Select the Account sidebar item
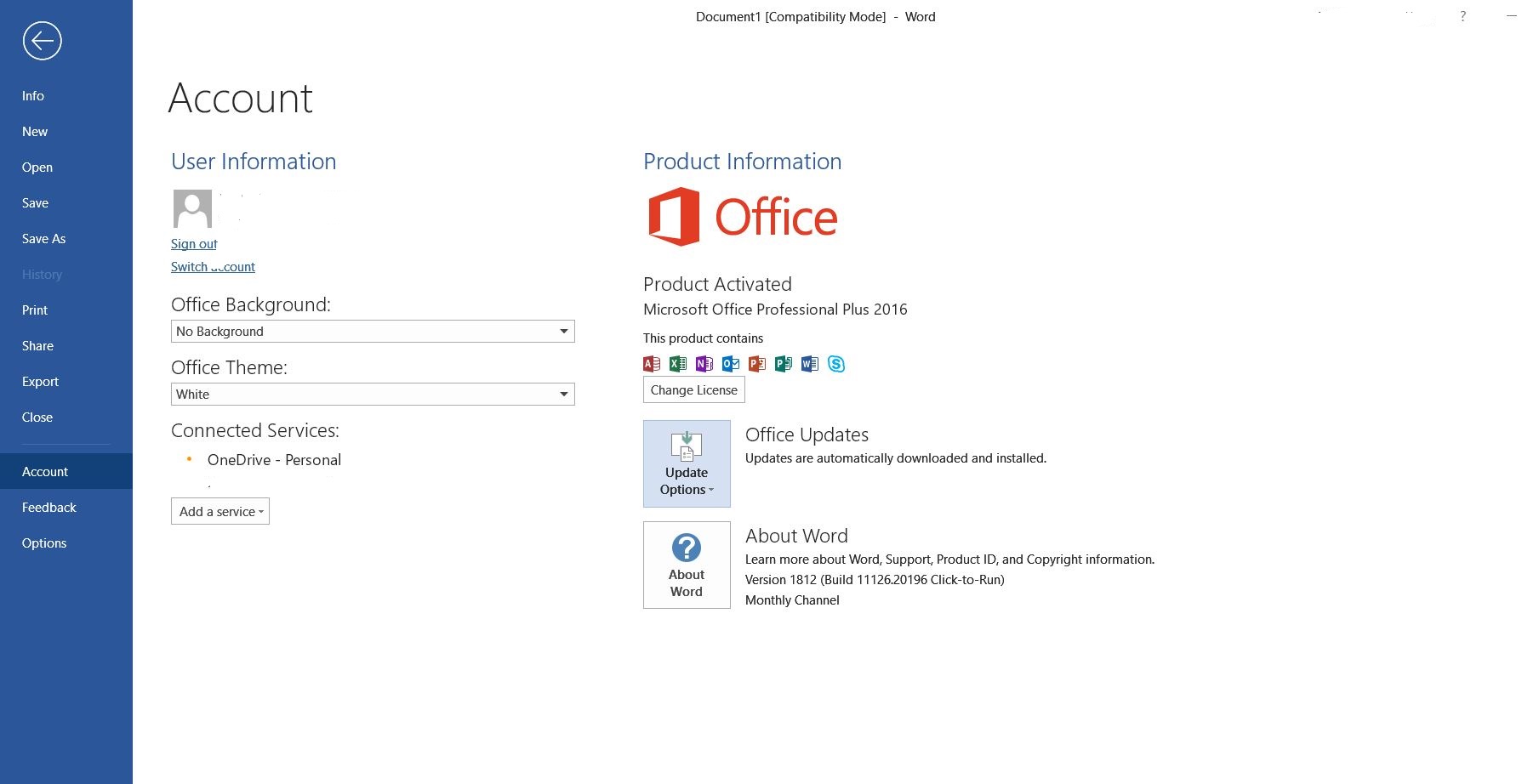 point(66,471)
